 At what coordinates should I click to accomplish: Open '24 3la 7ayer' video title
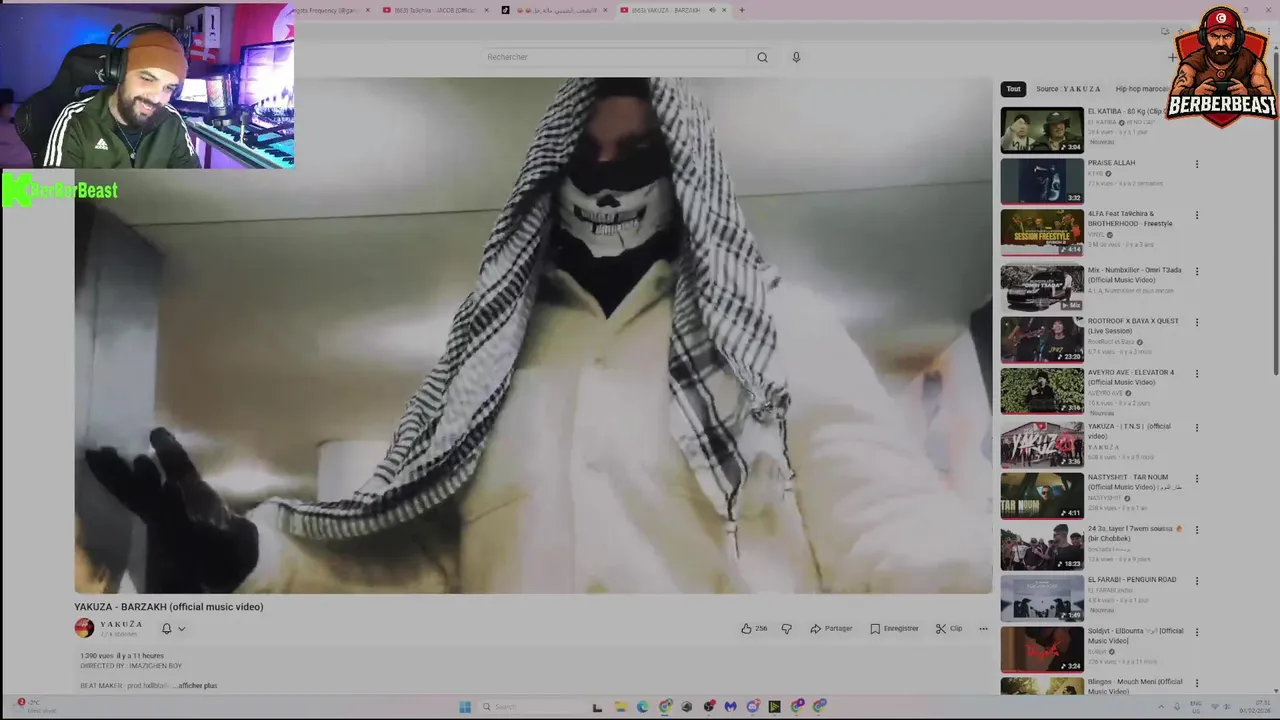click(1134, 533)
